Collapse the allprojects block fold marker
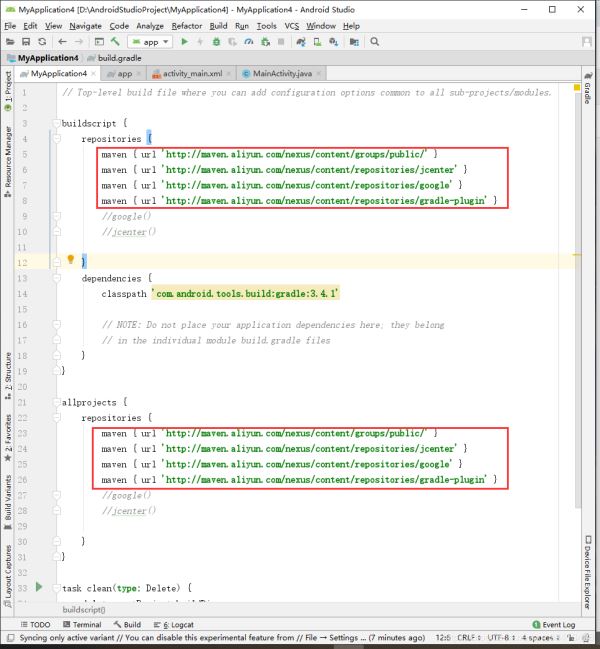The image size is (600, 649). coord(57,402)
